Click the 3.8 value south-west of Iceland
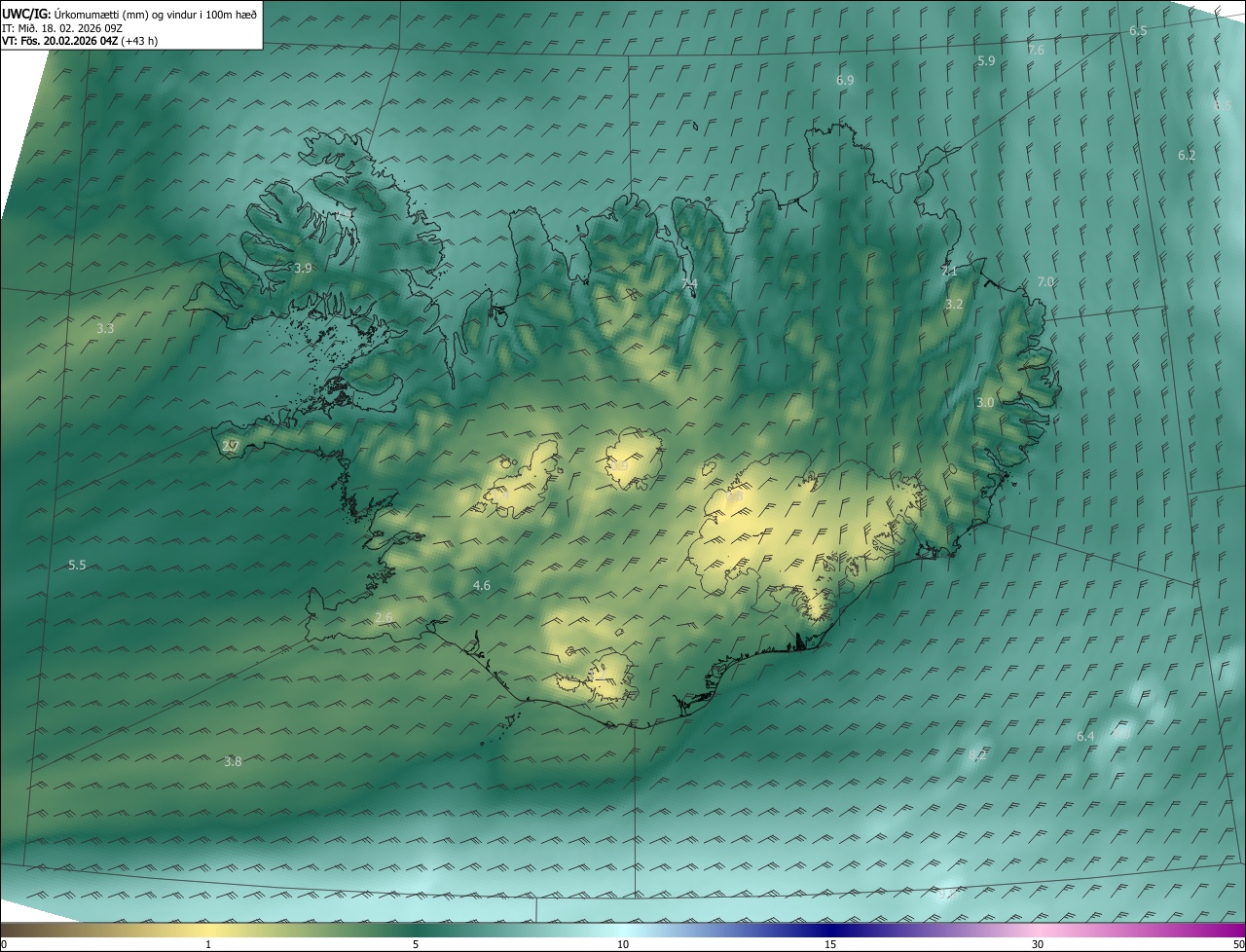The width and height of the screenshot is (1246, 952). (232, 761)
